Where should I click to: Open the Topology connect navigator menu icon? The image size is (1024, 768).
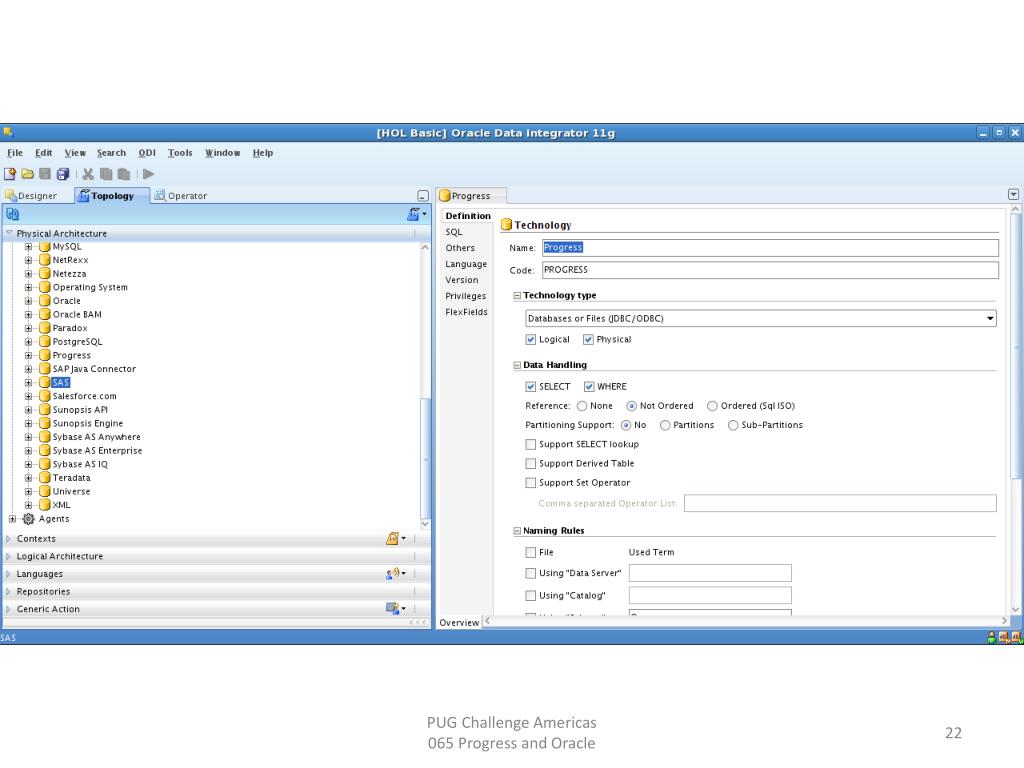(416, 214)
